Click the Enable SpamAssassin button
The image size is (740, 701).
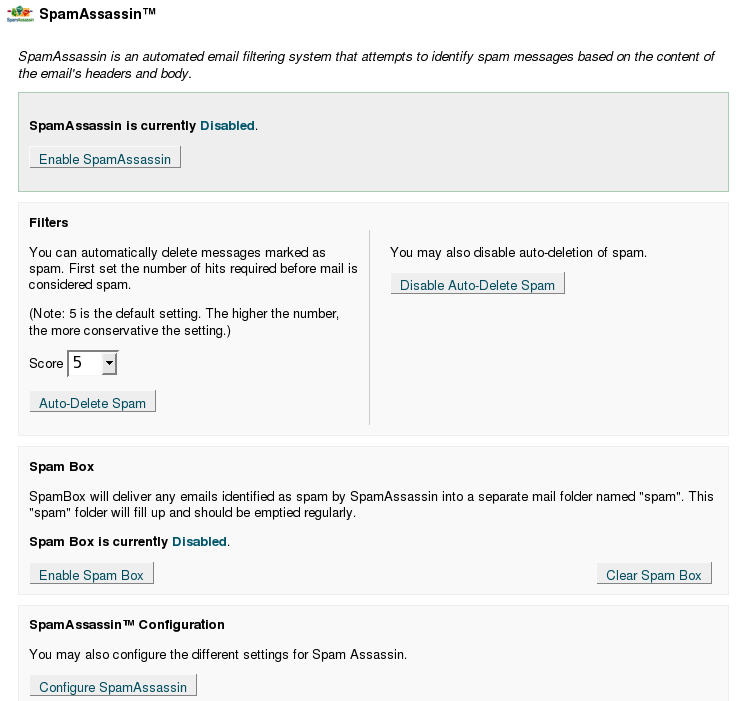click(x=105, y=159)
